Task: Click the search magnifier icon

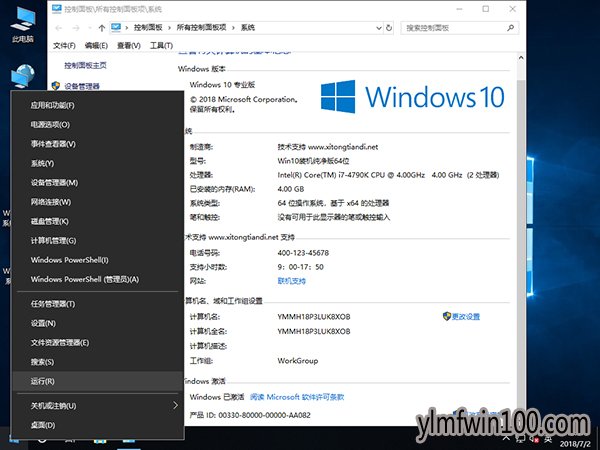Action: [x=510, y=28]
